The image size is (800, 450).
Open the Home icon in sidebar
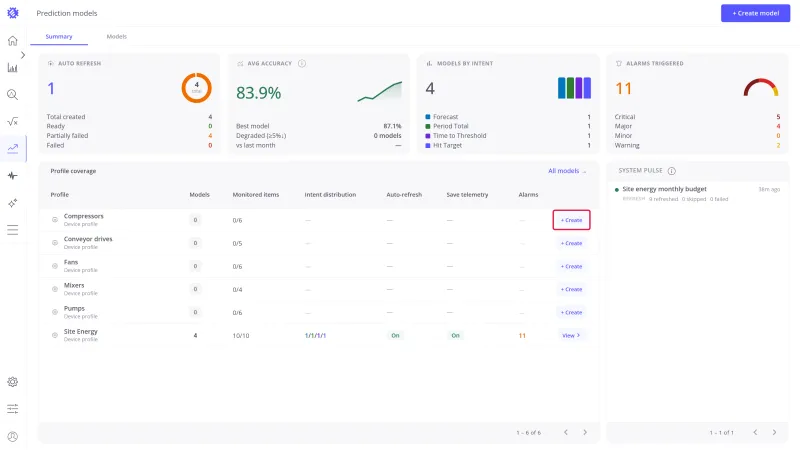[x=13, y=41]
